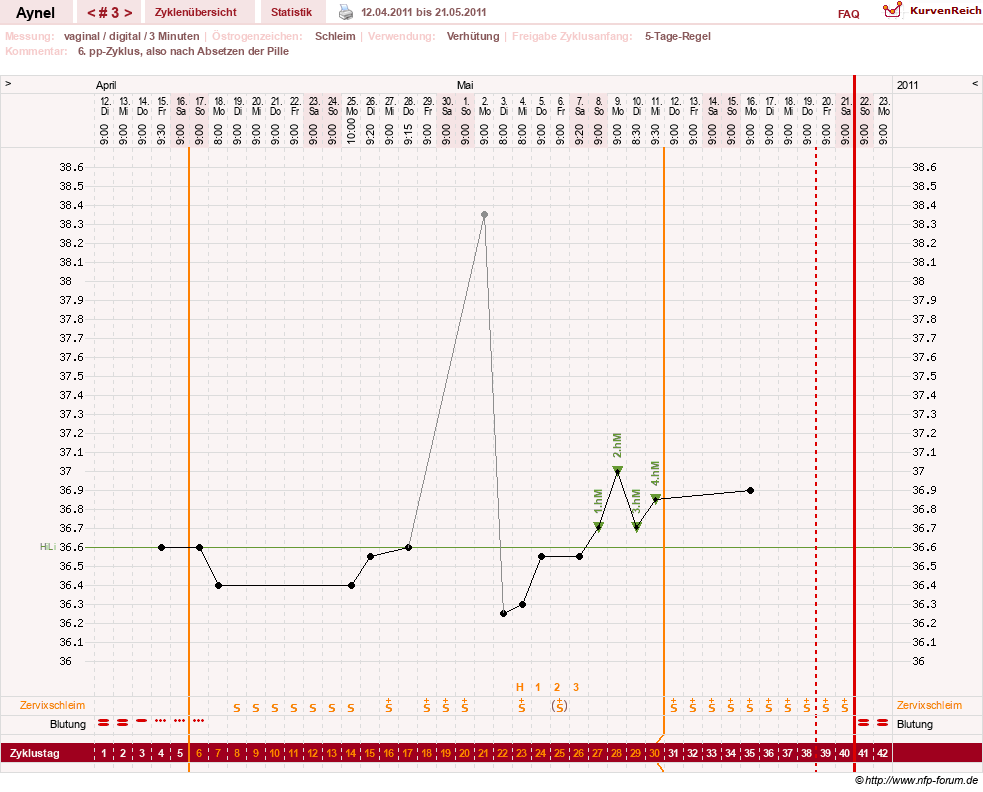This screenshot has height=792, width=983.
Task: Click the bleeding symbol on cycle day 3
Action: click(x=142, y=721)
